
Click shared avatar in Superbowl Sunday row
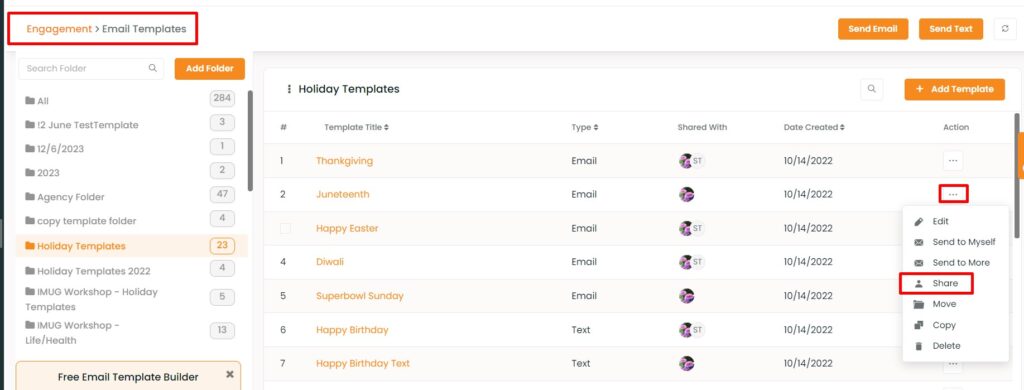686,296
